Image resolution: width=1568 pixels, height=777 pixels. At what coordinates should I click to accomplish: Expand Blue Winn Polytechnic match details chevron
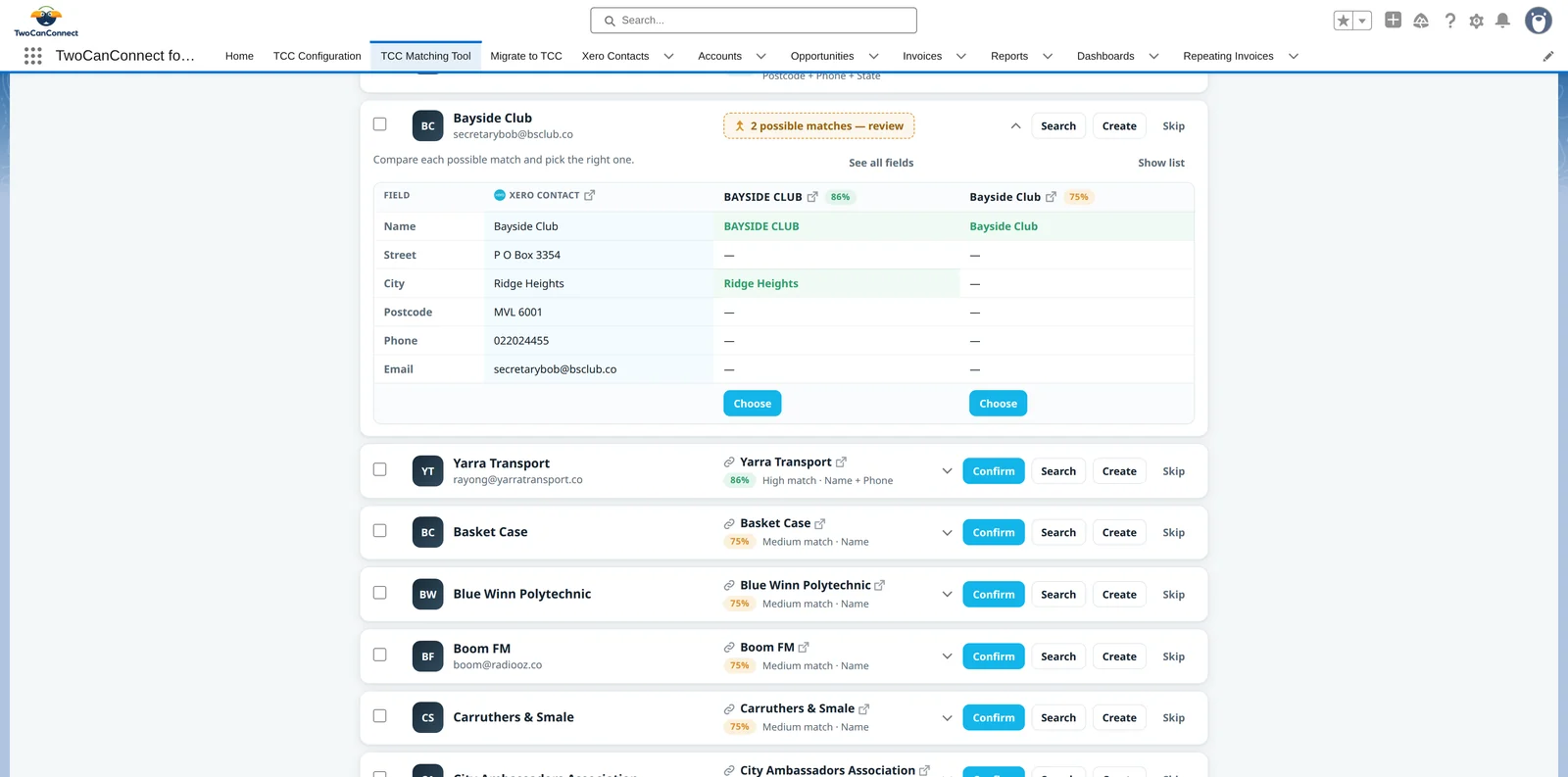[947, 594]
